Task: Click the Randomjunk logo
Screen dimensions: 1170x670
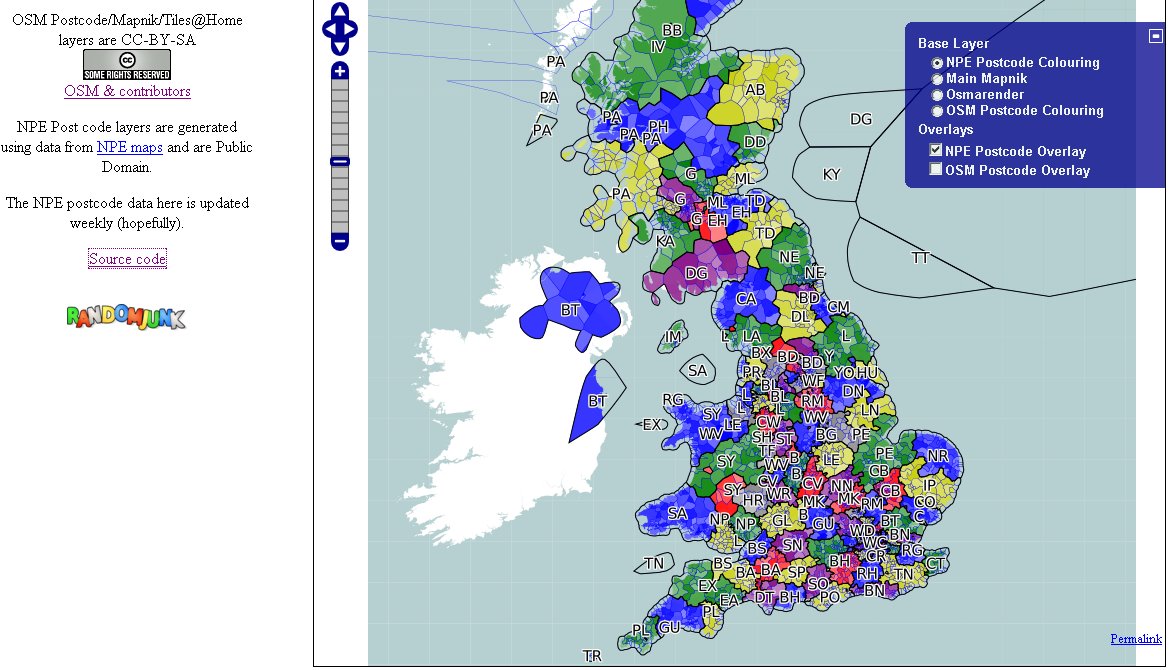Action: coord(125,317)
